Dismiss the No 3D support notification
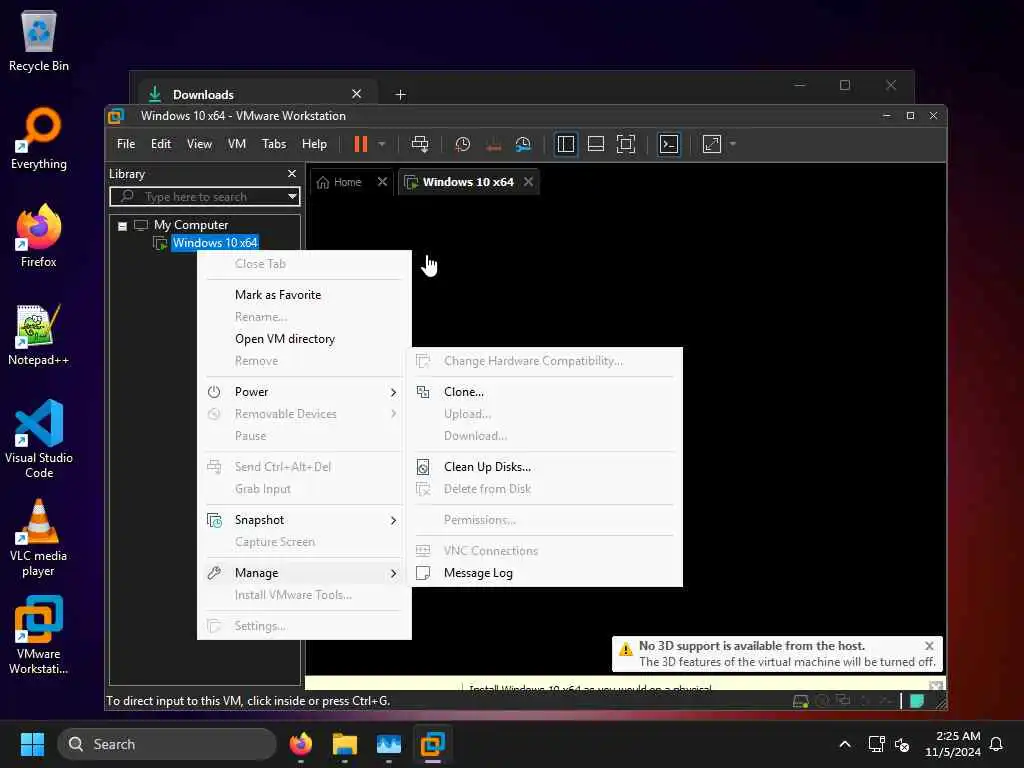Image resolution: width=1024 pixels, height=768 pixels. click(x=929, y=646)
